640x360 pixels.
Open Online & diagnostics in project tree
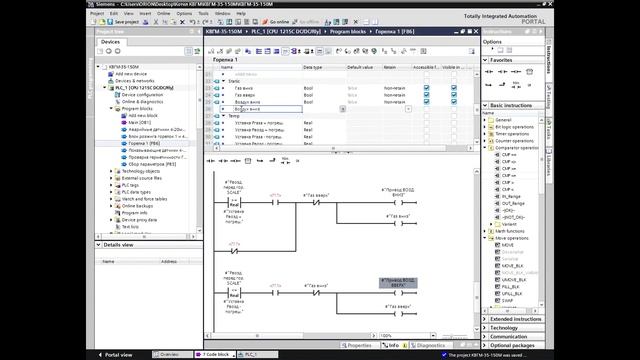click(139, 102)
